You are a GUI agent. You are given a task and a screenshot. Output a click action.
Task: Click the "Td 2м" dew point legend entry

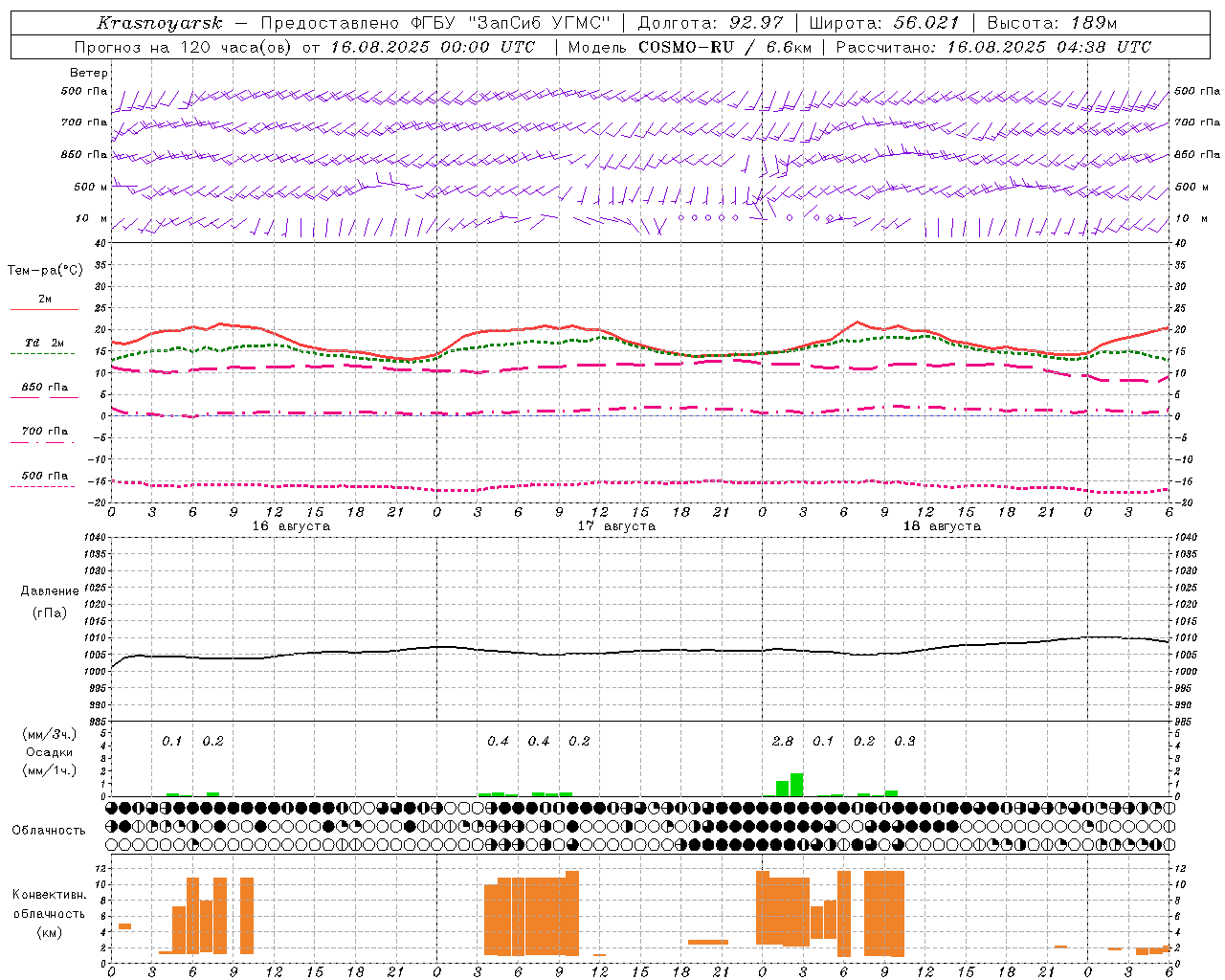click(x=45, y=343)
